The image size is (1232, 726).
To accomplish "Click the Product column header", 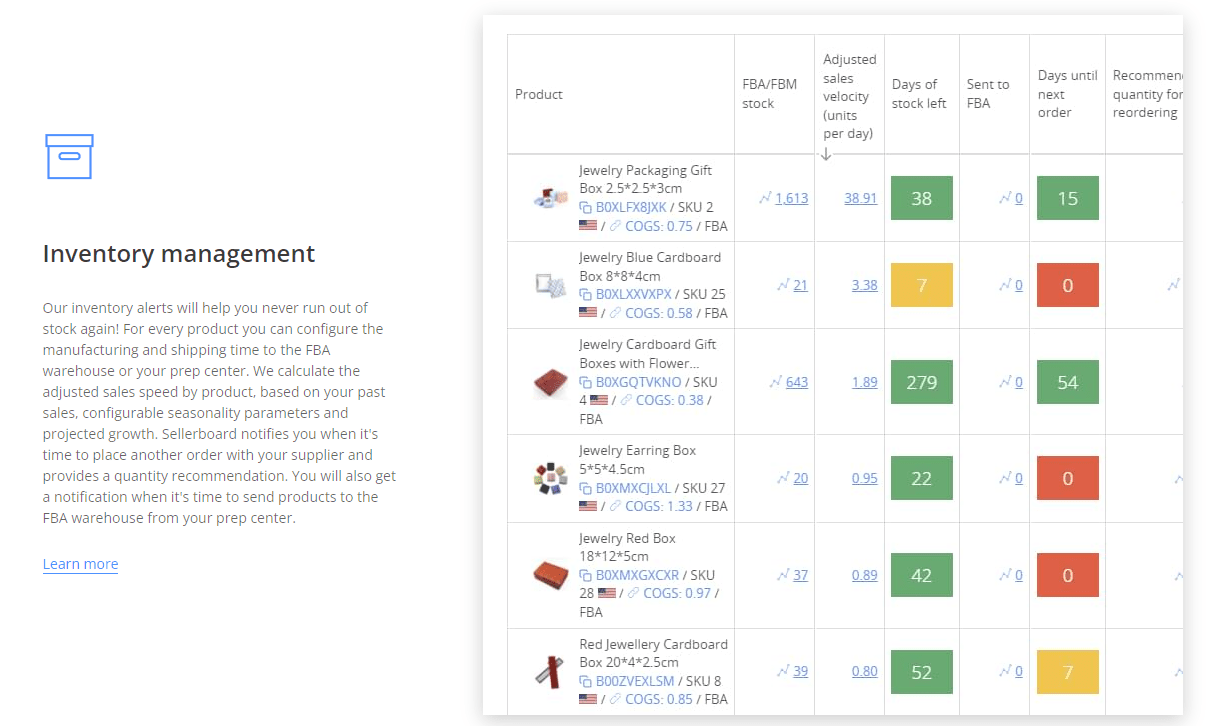I will [x=539, y=94].
